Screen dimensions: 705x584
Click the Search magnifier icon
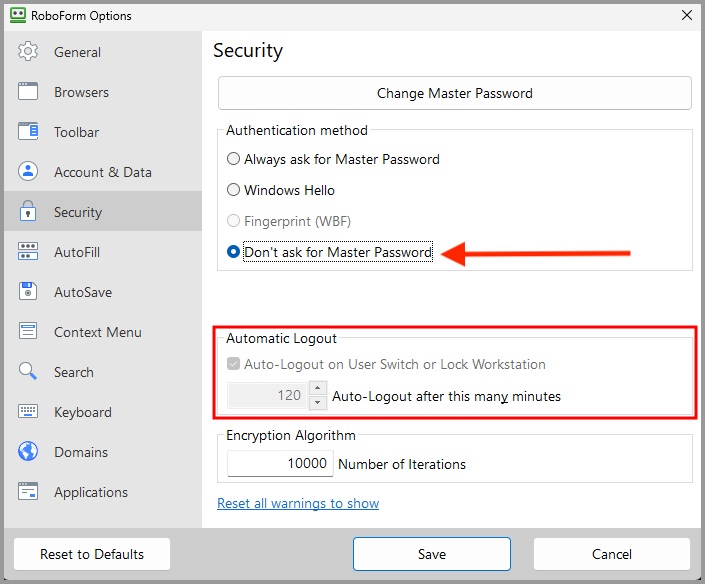[x=28, y=371]
